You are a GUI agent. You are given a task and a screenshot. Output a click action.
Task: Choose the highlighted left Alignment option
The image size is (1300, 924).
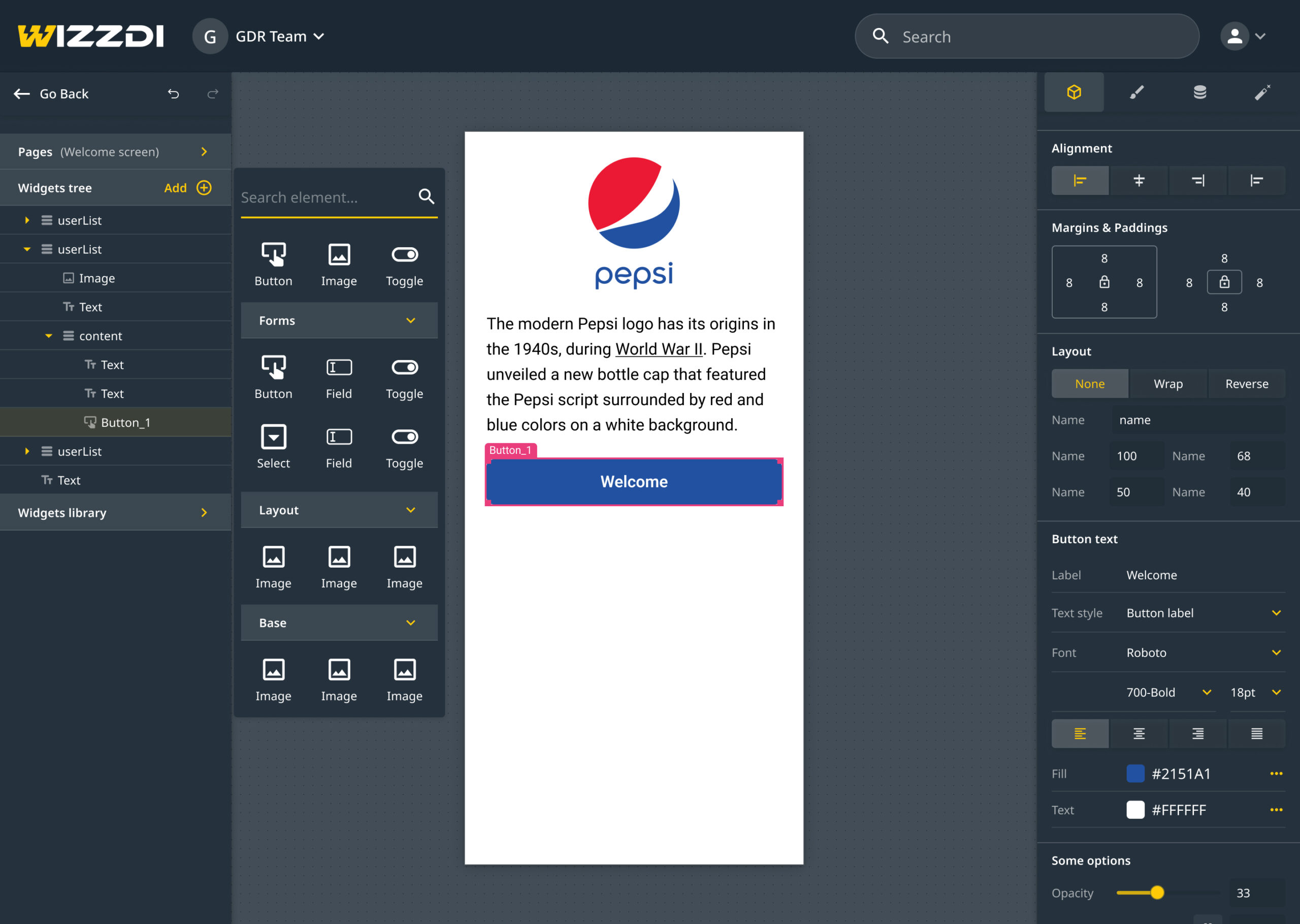(1080, 180)
